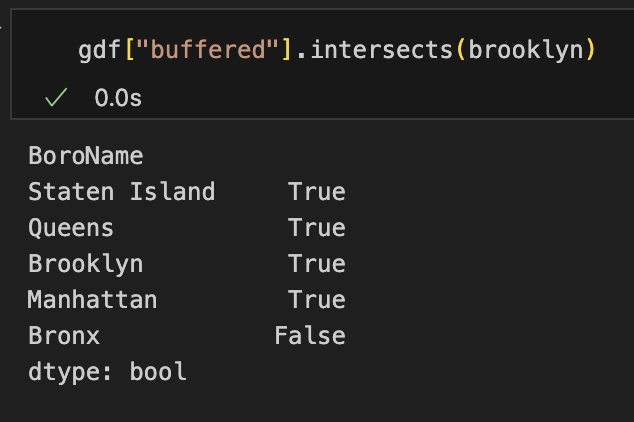Click the brooklyn argument in the code

point(524,48)
